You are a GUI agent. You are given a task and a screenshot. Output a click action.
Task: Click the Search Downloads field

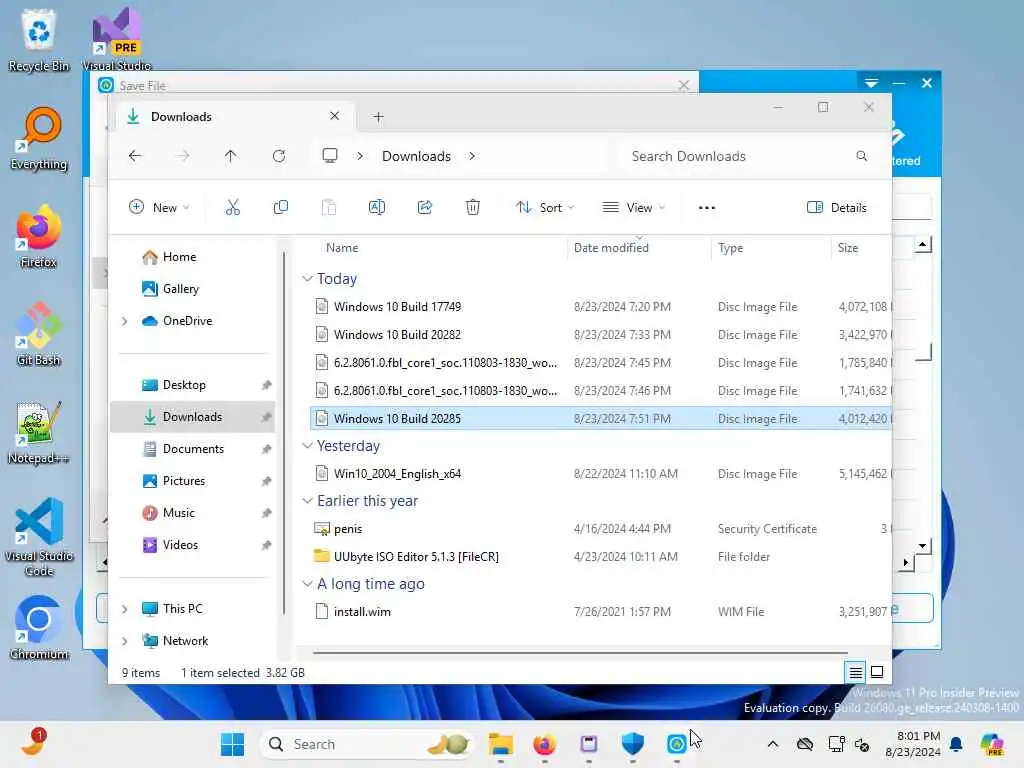[748, 156]
